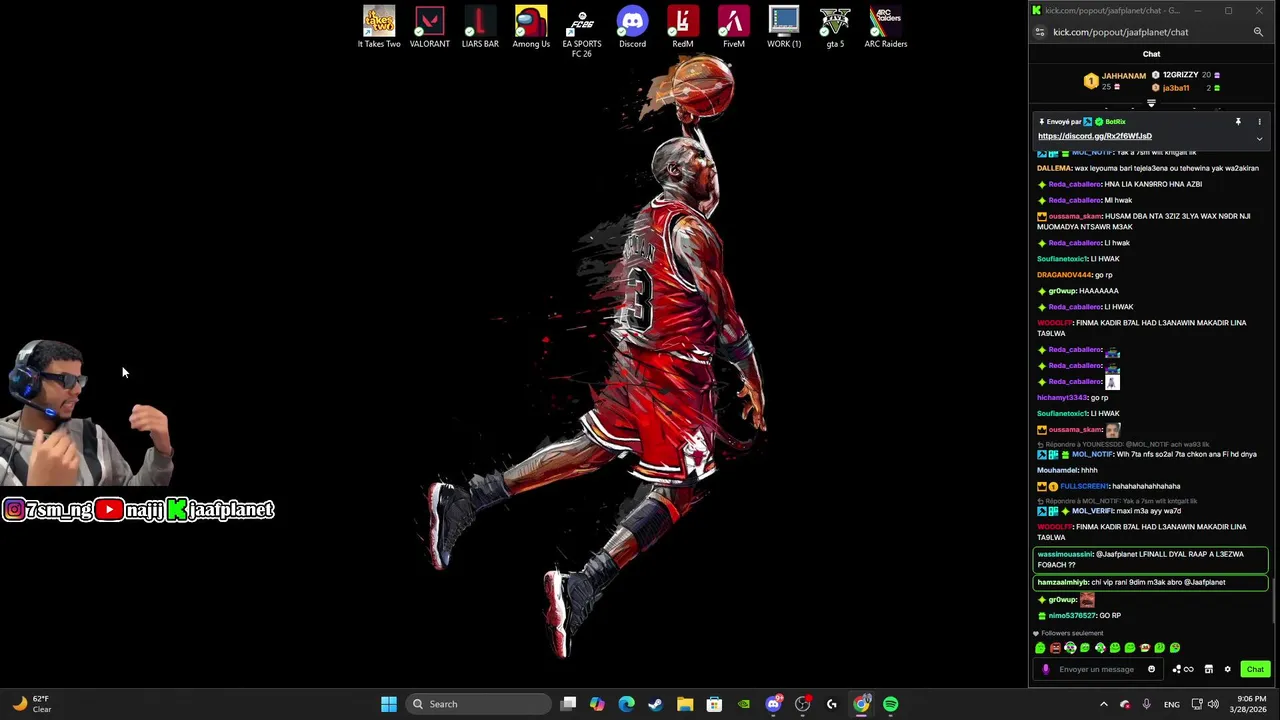Select the gta 5 desktop icon
This screenshot has width=1280, height=720.
(x=835, y=28)
